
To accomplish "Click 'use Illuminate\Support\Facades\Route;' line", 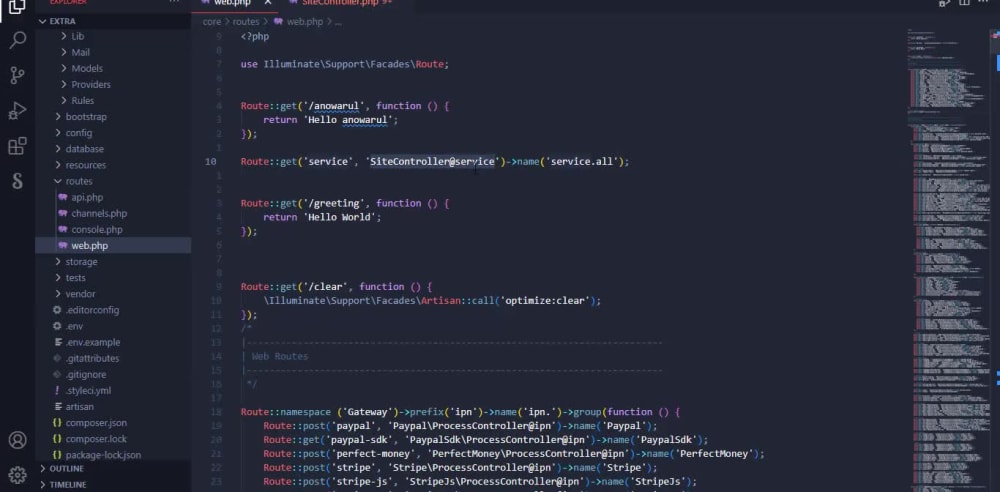I will [345, 64].
